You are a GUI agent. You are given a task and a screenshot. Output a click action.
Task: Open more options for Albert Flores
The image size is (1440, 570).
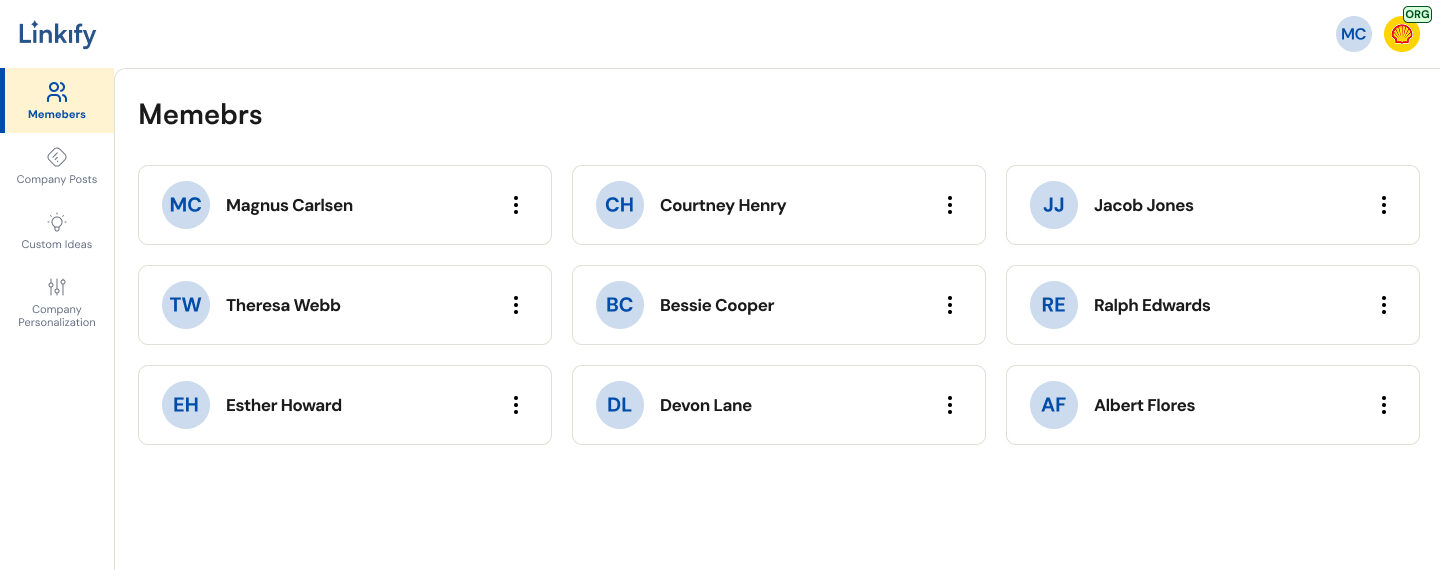[1384, 405]
